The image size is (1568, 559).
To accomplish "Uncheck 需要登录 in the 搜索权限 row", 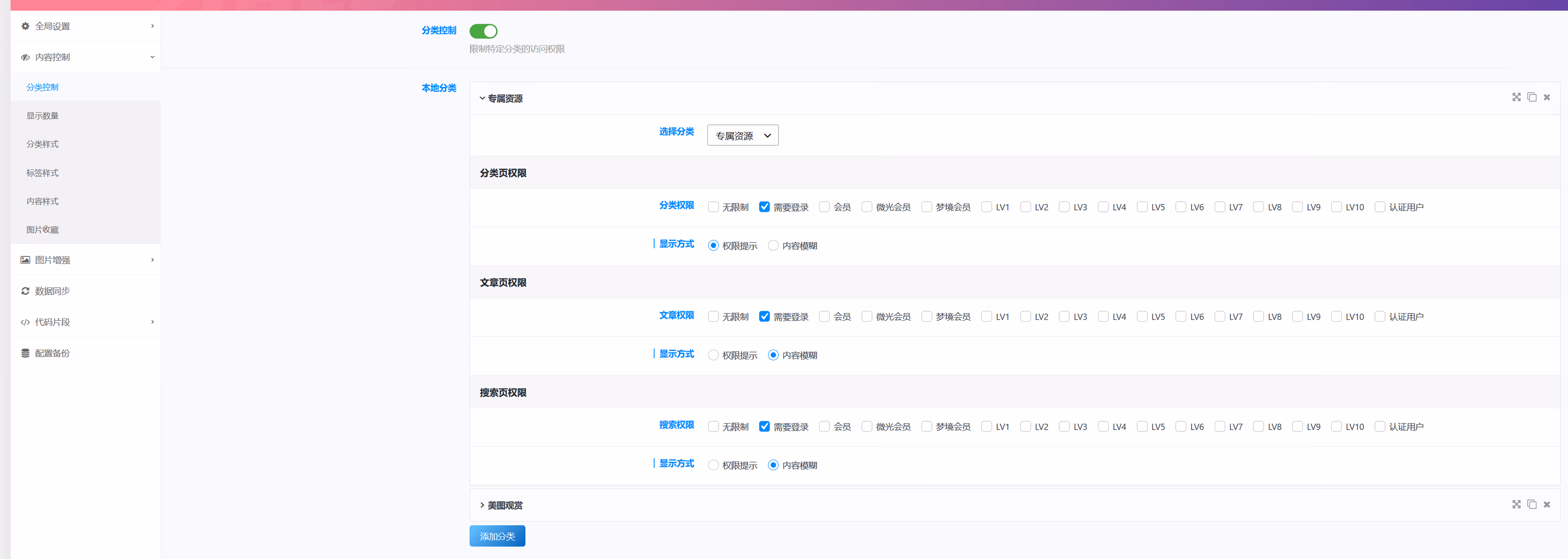I will (x=765, y=426).
